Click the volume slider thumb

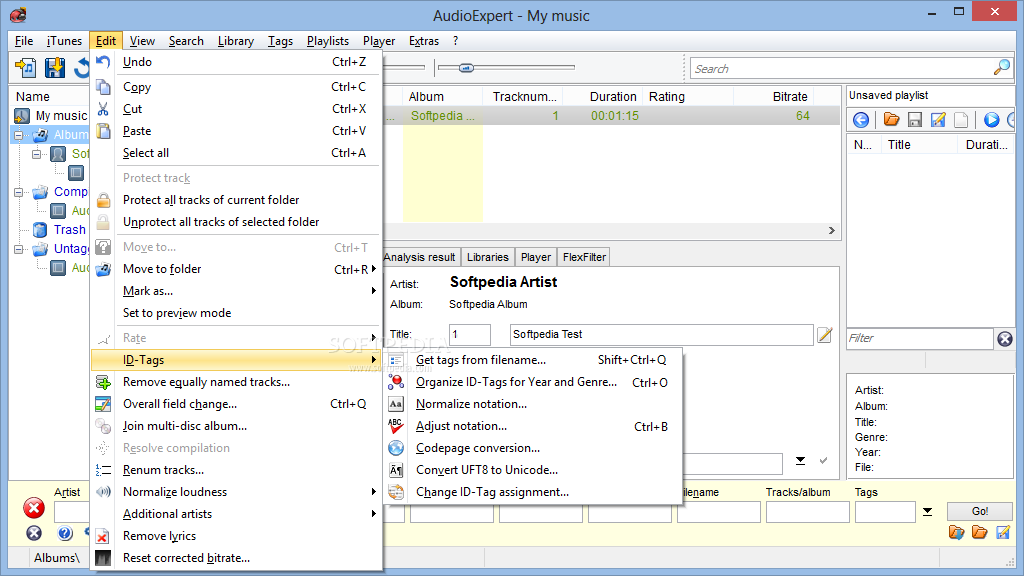(x=466, y=68)
